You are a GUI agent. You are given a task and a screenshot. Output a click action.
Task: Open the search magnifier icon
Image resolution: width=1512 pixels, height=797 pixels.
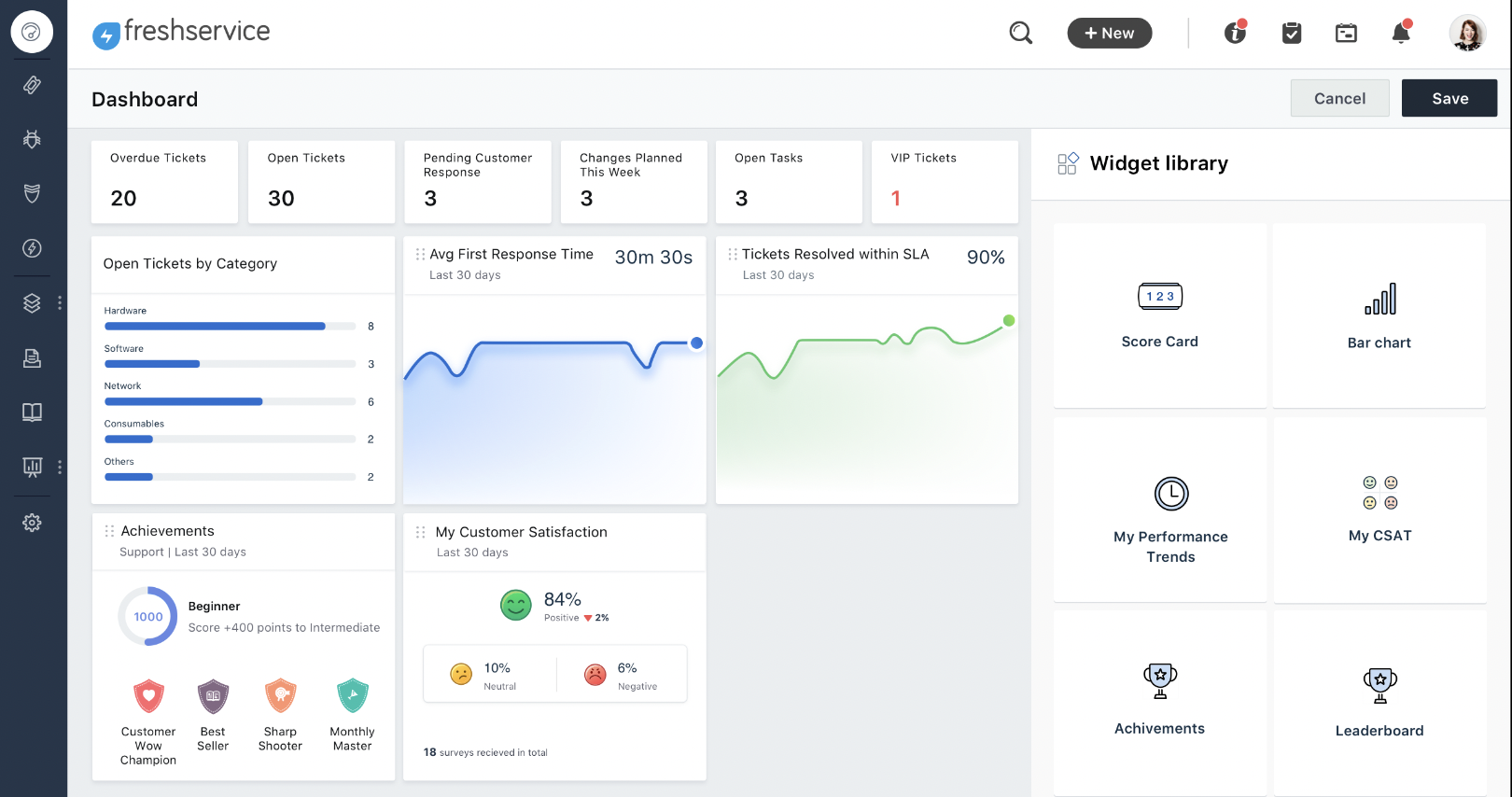(1021, 33)
